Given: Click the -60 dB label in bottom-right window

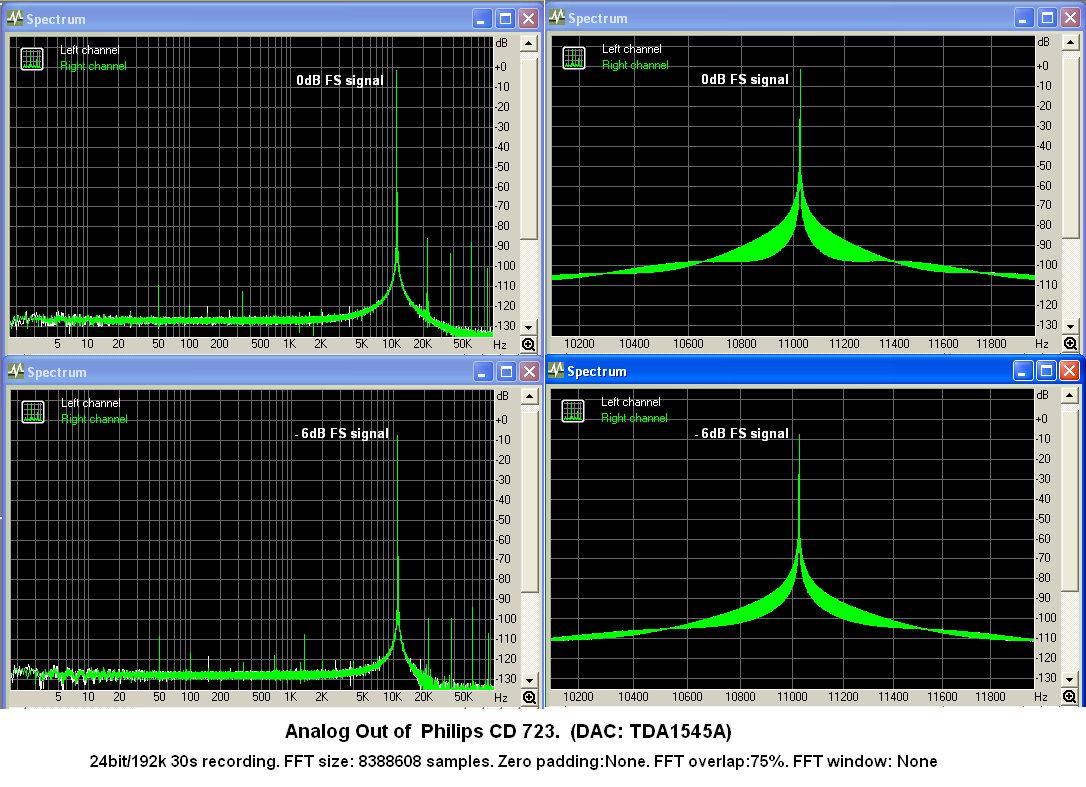Looking at the screenshot, I should (1044, 538).
